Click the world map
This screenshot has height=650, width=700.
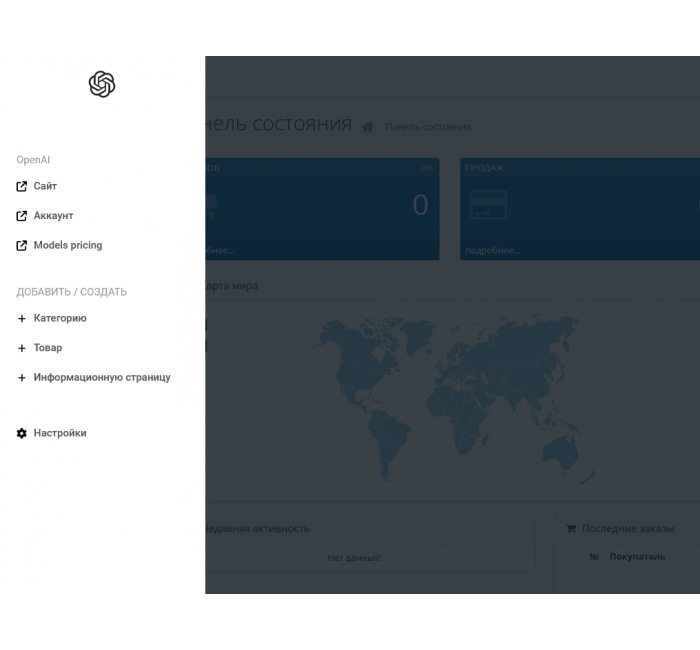point(446,398)
